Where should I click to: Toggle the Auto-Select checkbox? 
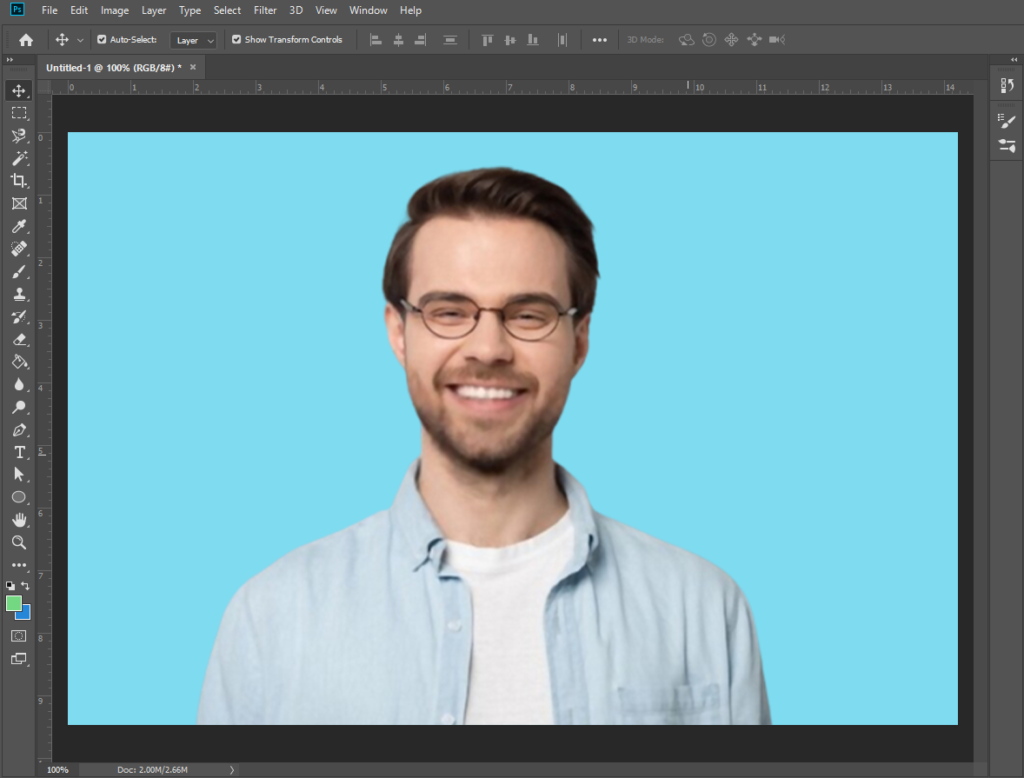coord(101,39)
